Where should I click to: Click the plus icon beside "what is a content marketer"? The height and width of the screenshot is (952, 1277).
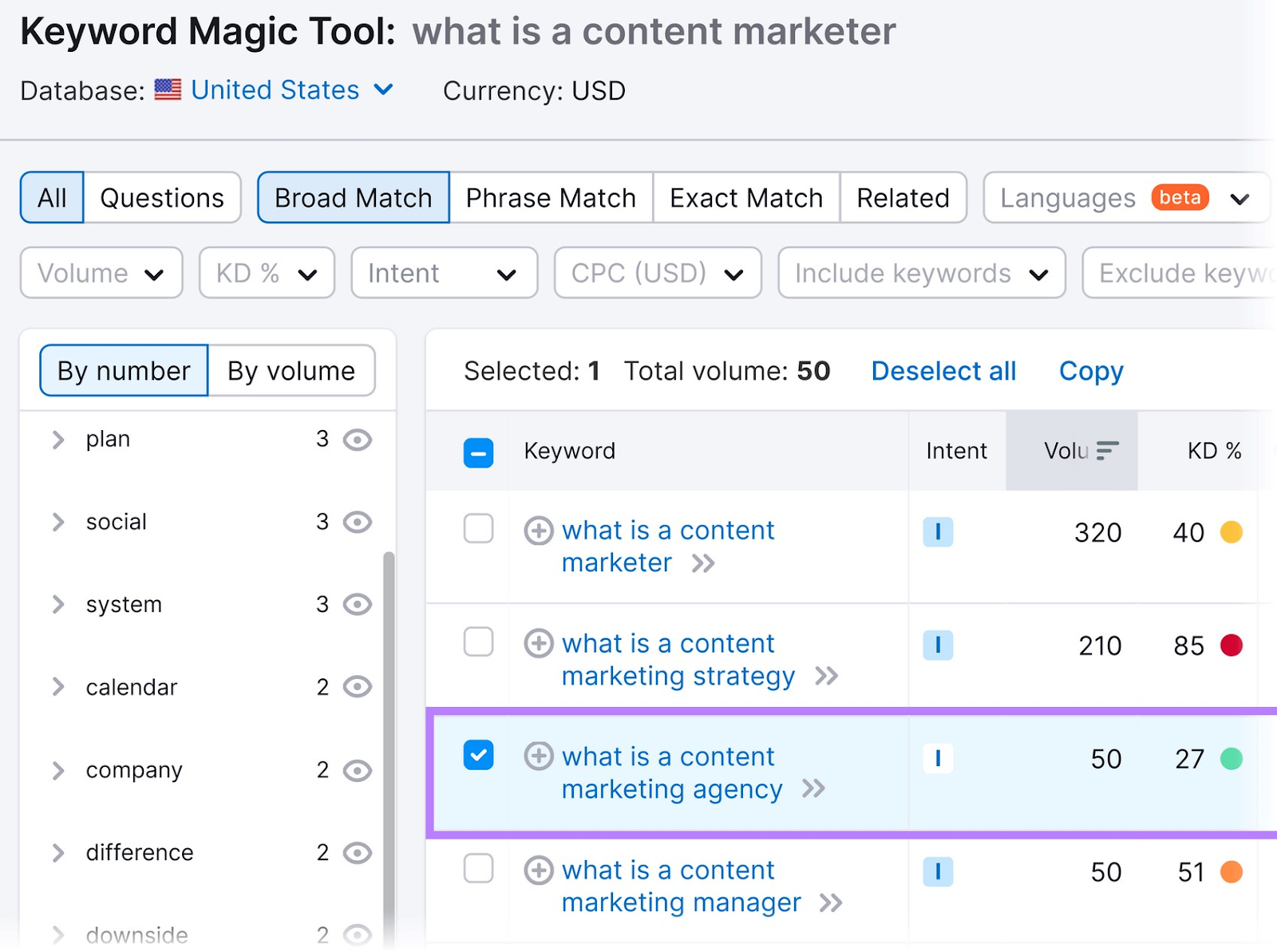click(540, 531)
